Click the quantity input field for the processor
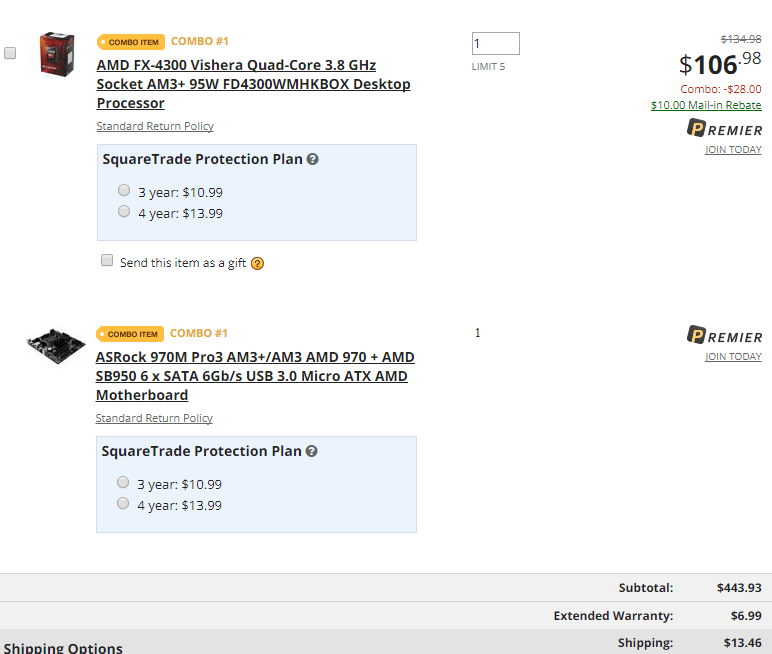 pyautogui.click(x=496, y=43)
